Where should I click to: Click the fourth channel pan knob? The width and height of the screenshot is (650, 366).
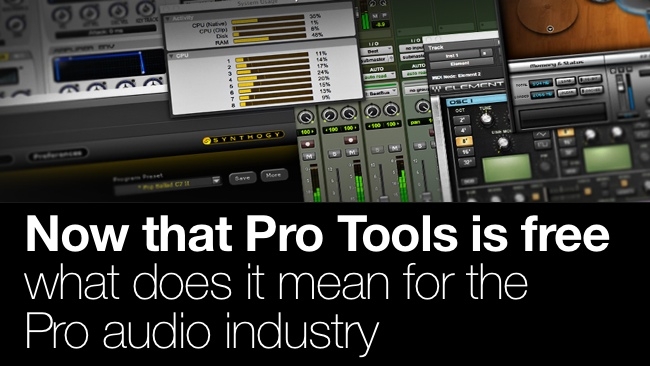[x=422, y=107]
